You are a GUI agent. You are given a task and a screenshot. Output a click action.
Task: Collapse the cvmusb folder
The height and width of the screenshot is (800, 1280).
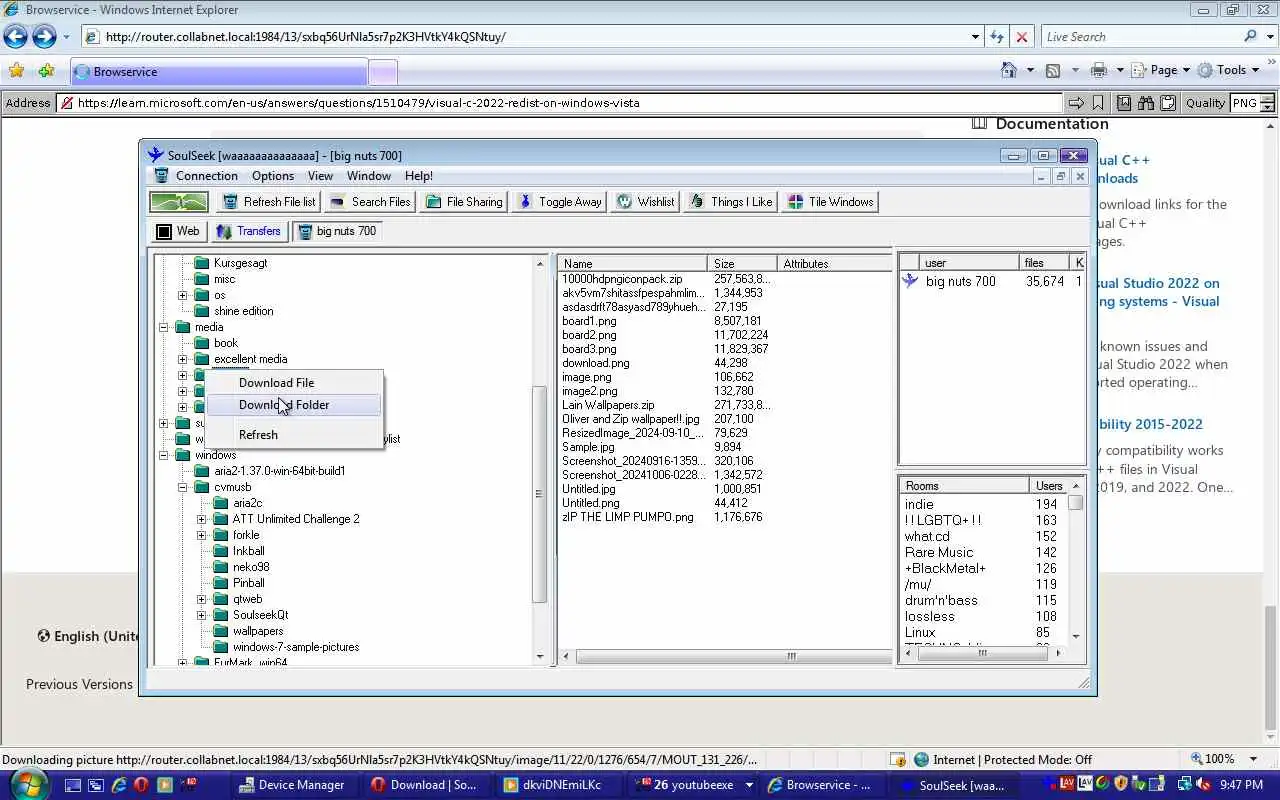[x=183, y=487]
